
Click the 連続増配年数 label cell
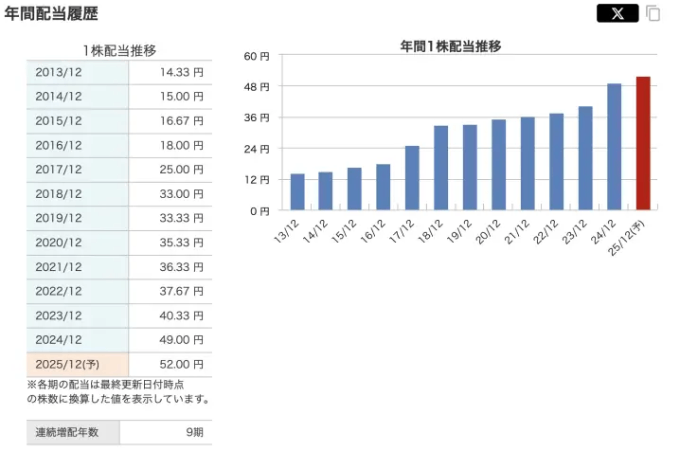pos(71,432)
